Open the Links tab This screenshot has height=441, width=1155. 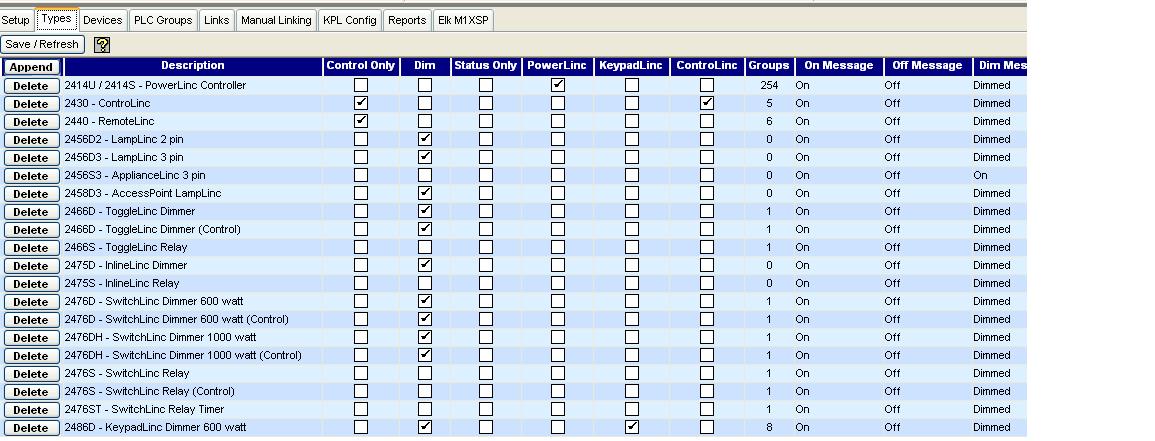tap(217, 20)
